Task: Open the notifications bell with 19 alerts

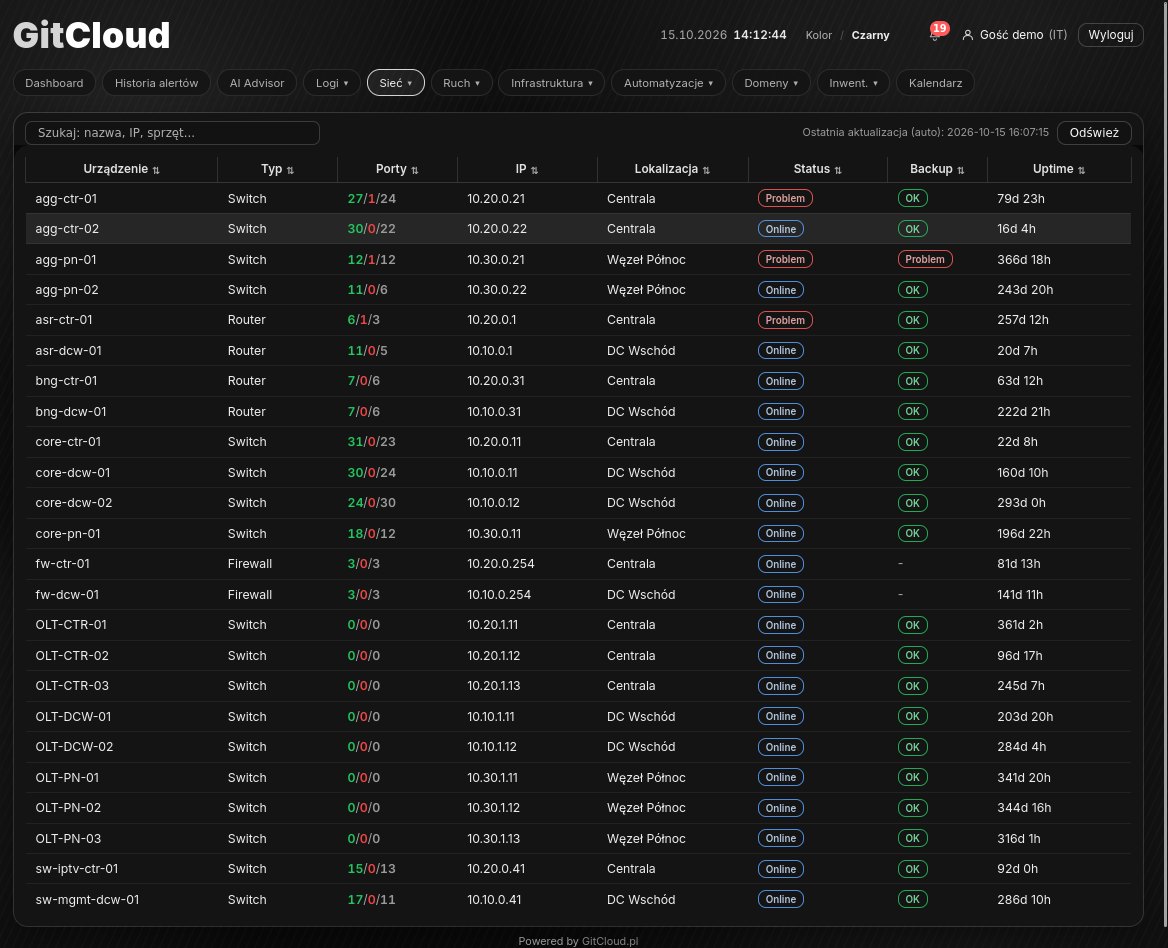Action: point(935,34)
